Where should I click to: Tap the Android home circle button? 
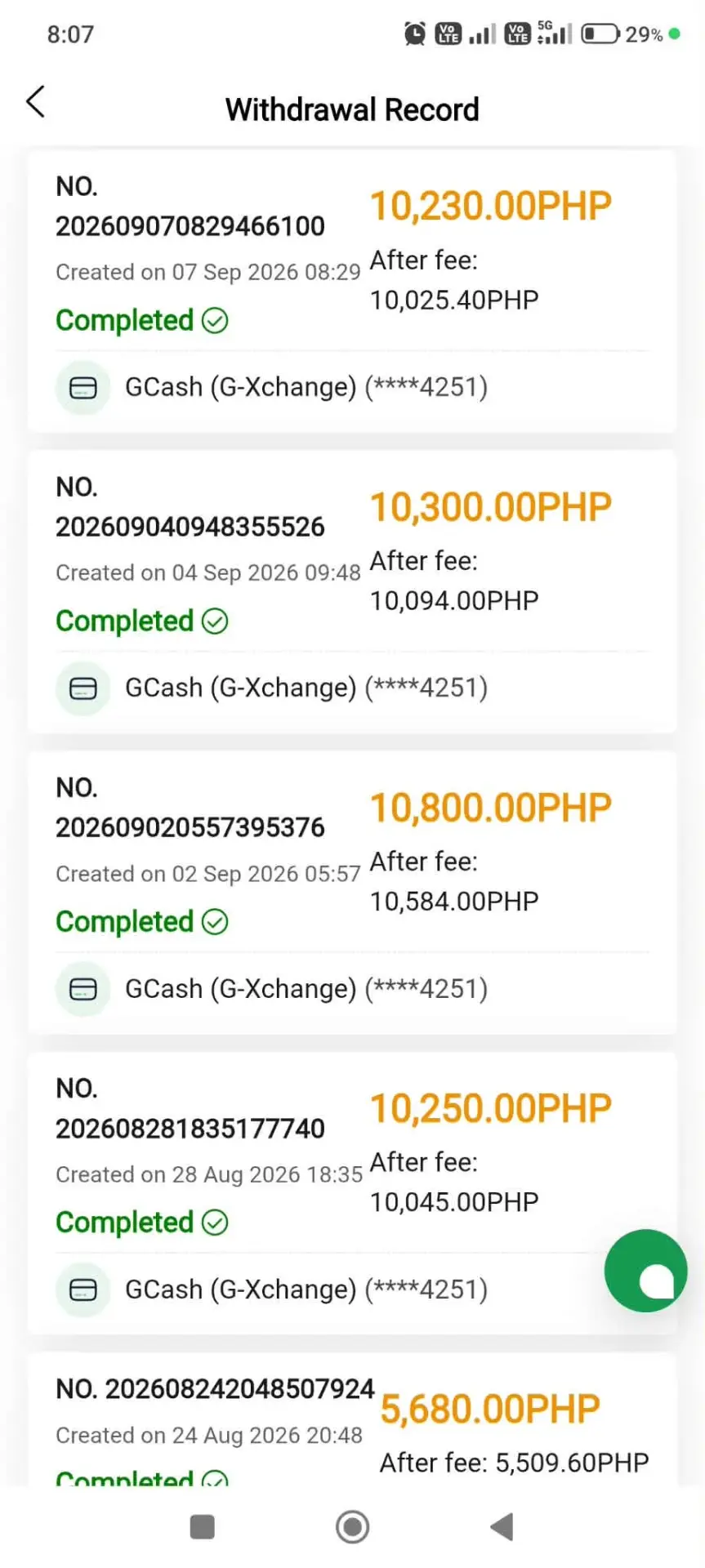[352, 1526]
